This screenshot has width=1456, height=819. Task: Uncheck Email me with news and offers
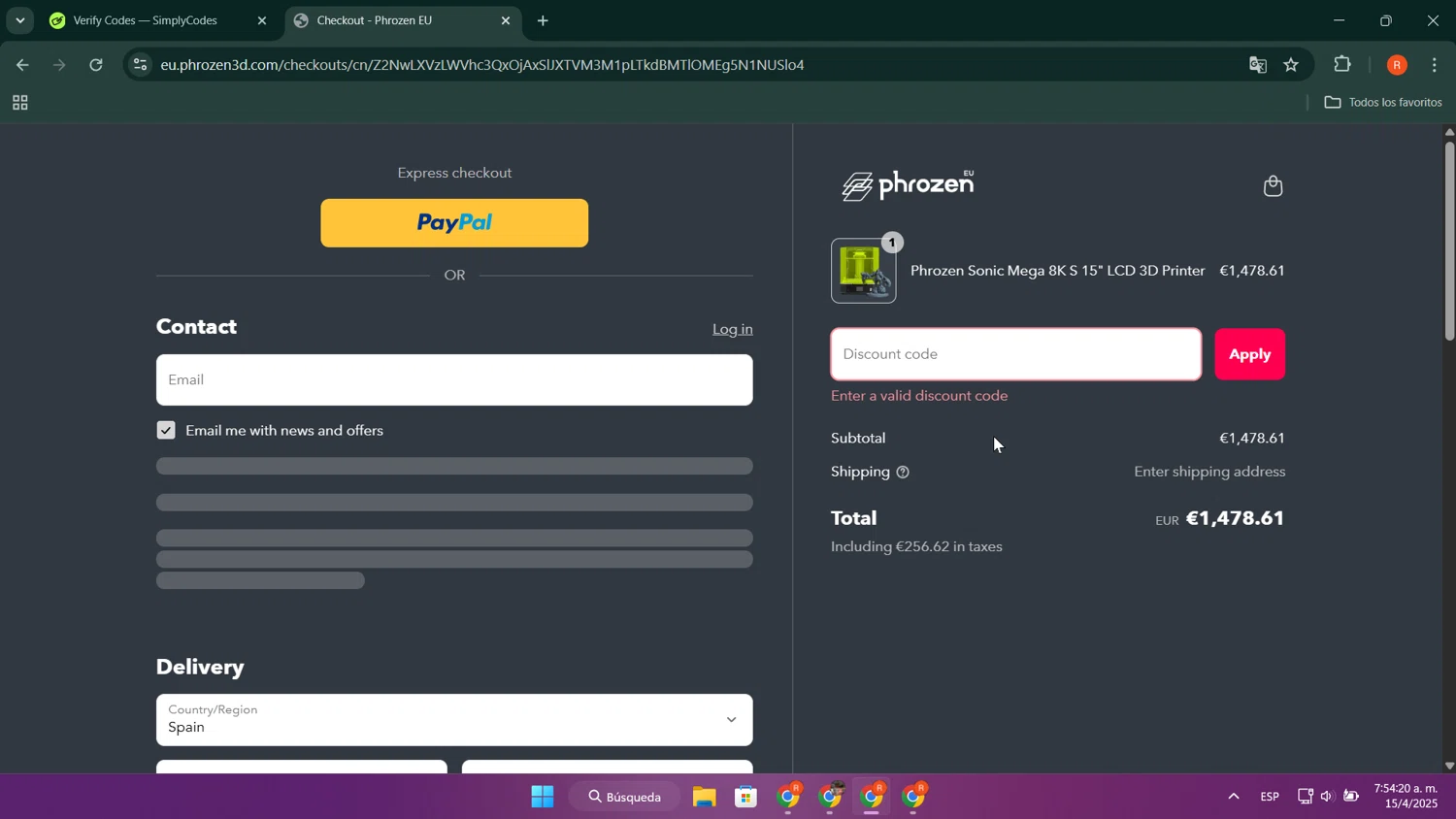[x=166, y=431]
